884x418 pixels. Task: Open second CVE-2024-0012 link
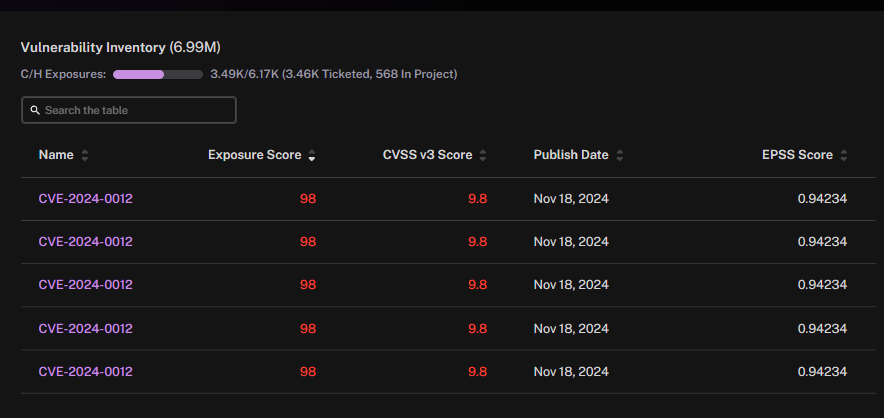click(86, 241)
